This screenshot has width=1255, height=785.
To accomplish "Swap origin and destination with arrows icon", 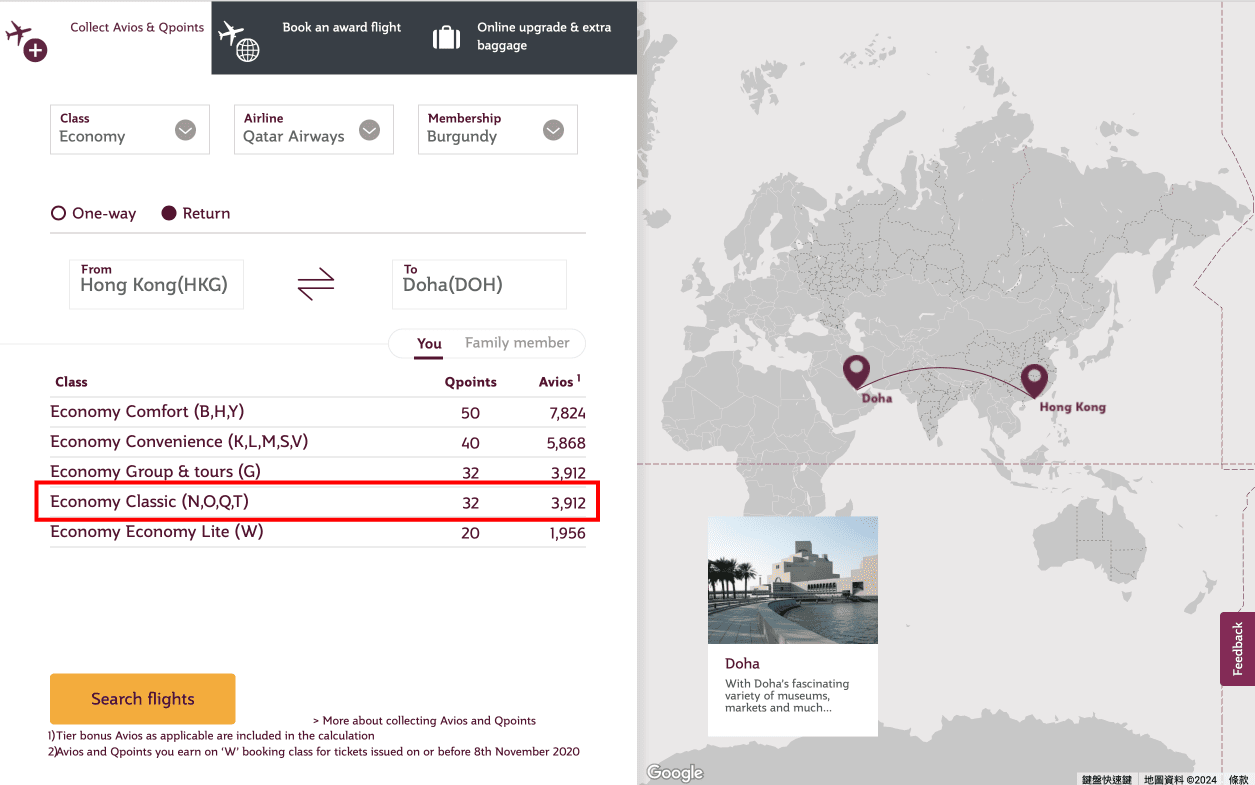I will [316, 285].
